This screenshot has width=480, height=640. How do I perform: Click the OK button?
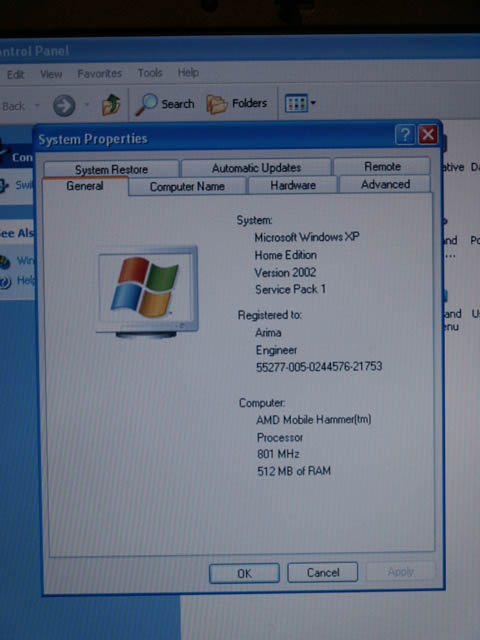coord(244,573)
